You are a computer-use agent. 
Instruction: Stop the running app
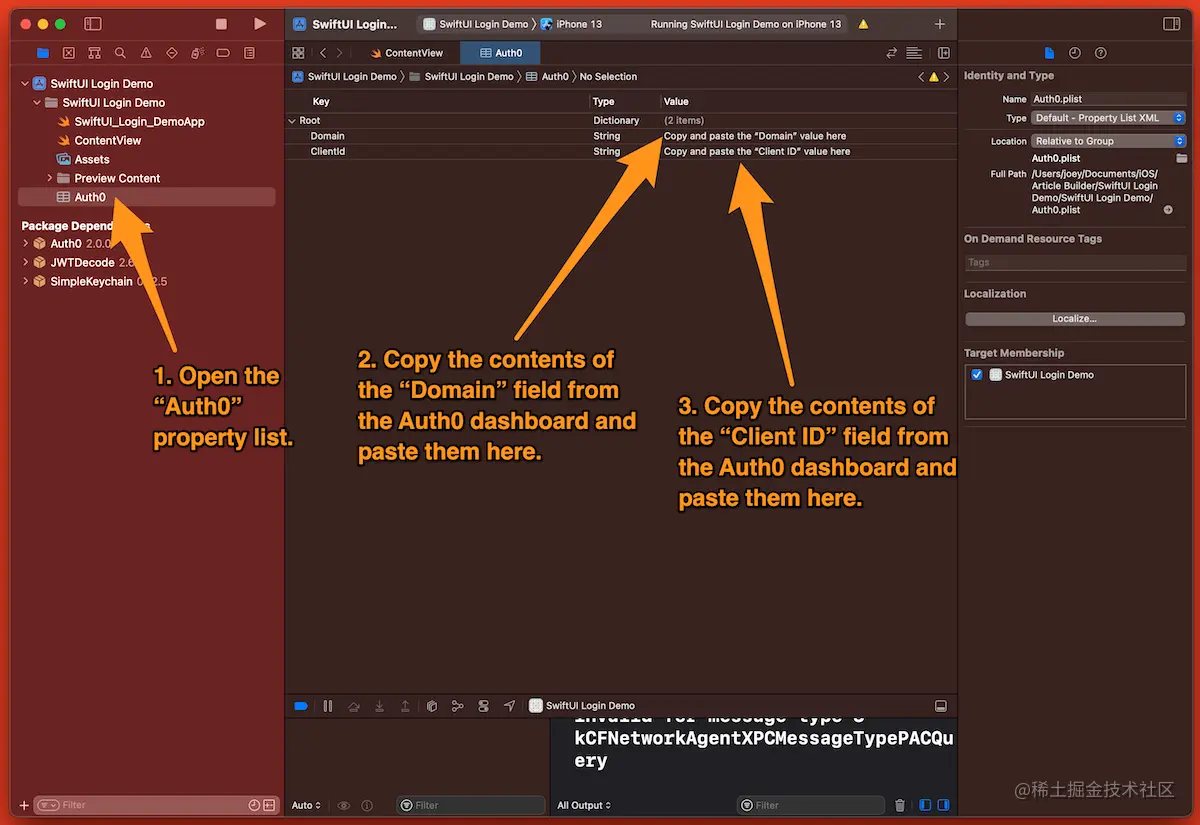(x=221, y=23)
